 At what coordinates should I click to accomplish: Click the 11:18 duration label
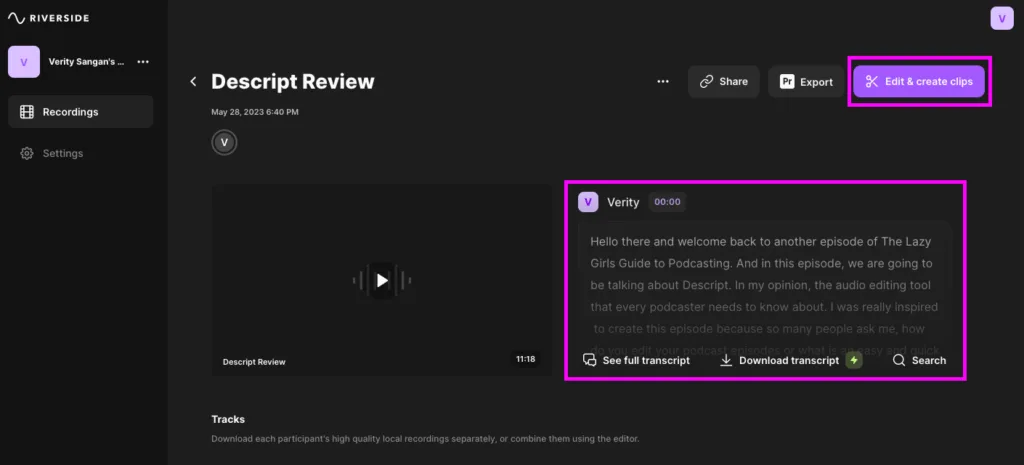pos(526,359)
